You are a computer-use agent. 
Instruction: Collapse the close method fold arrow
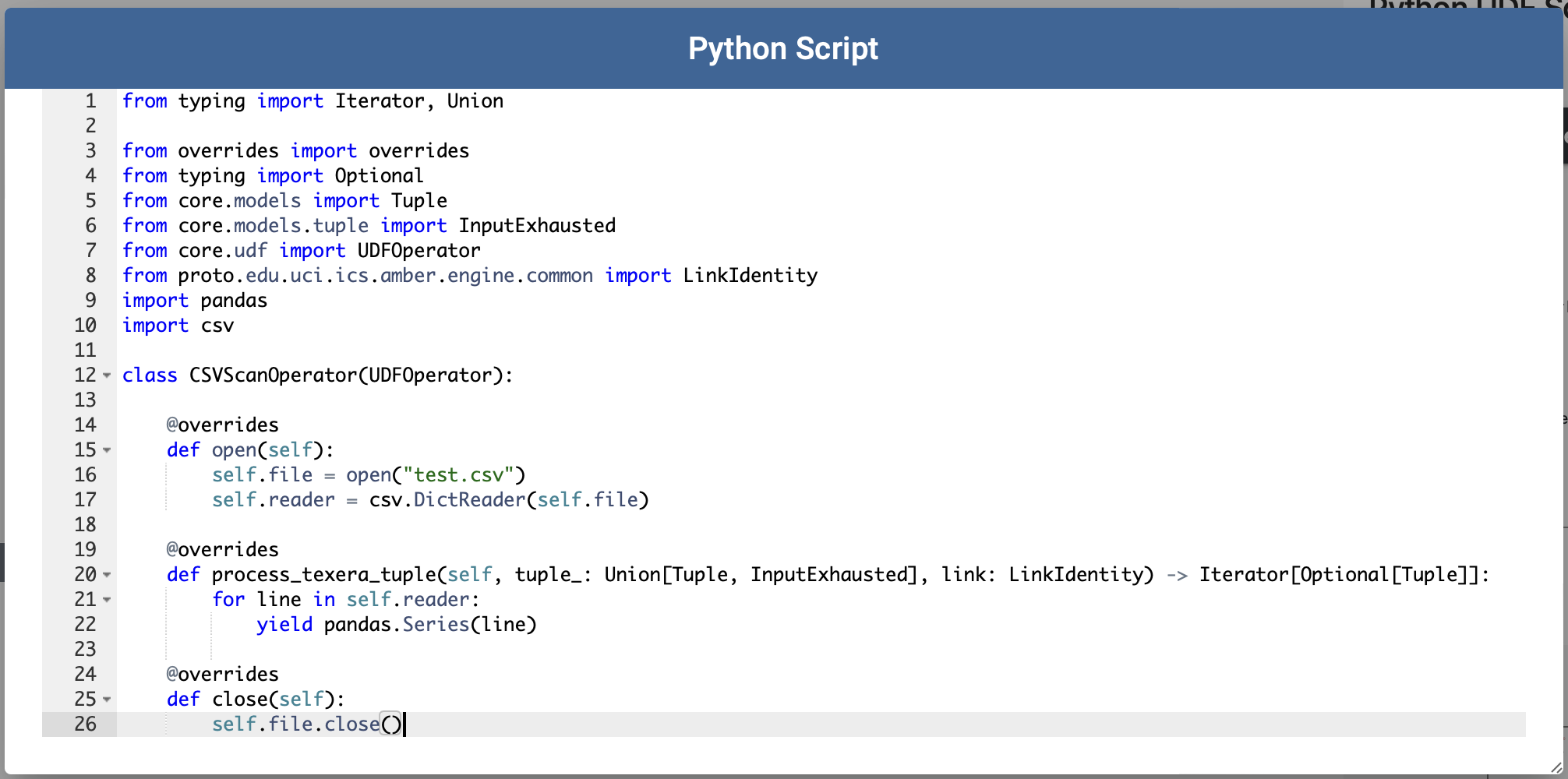(107, 700)
